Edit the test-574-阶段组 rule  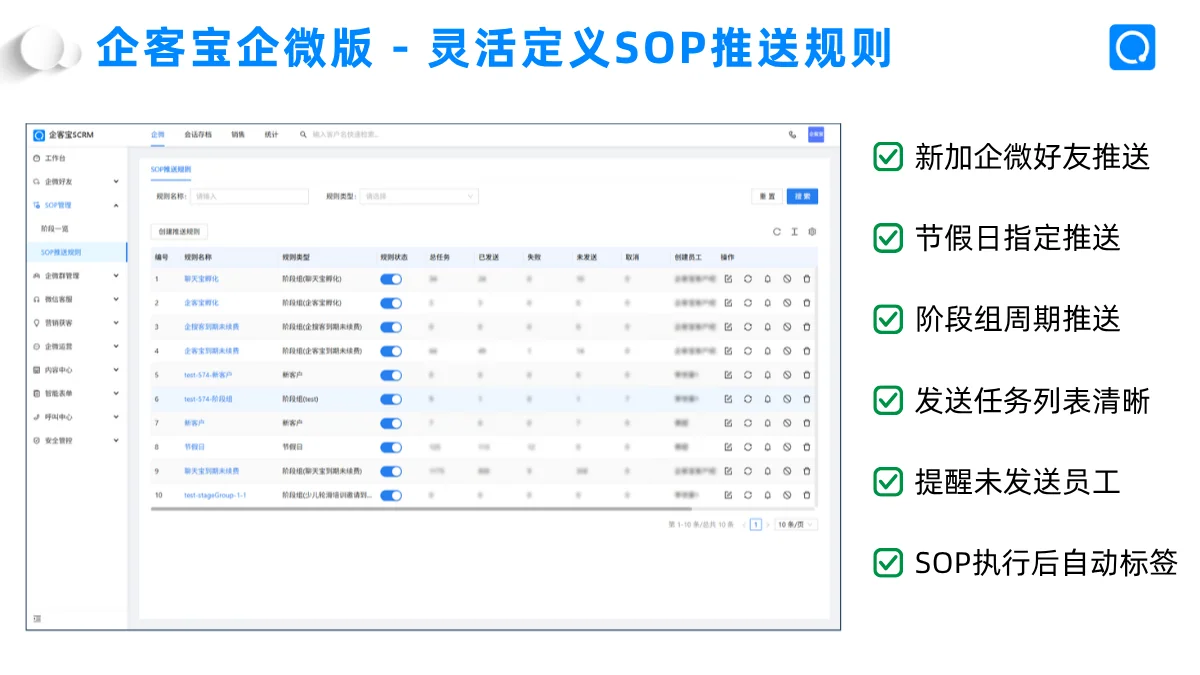point(728,399)
